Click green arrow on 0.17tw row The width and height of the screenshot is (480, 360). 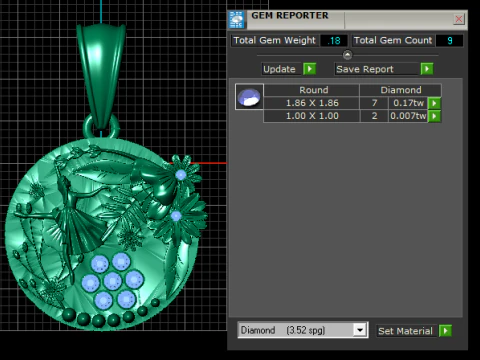point(434,103)
